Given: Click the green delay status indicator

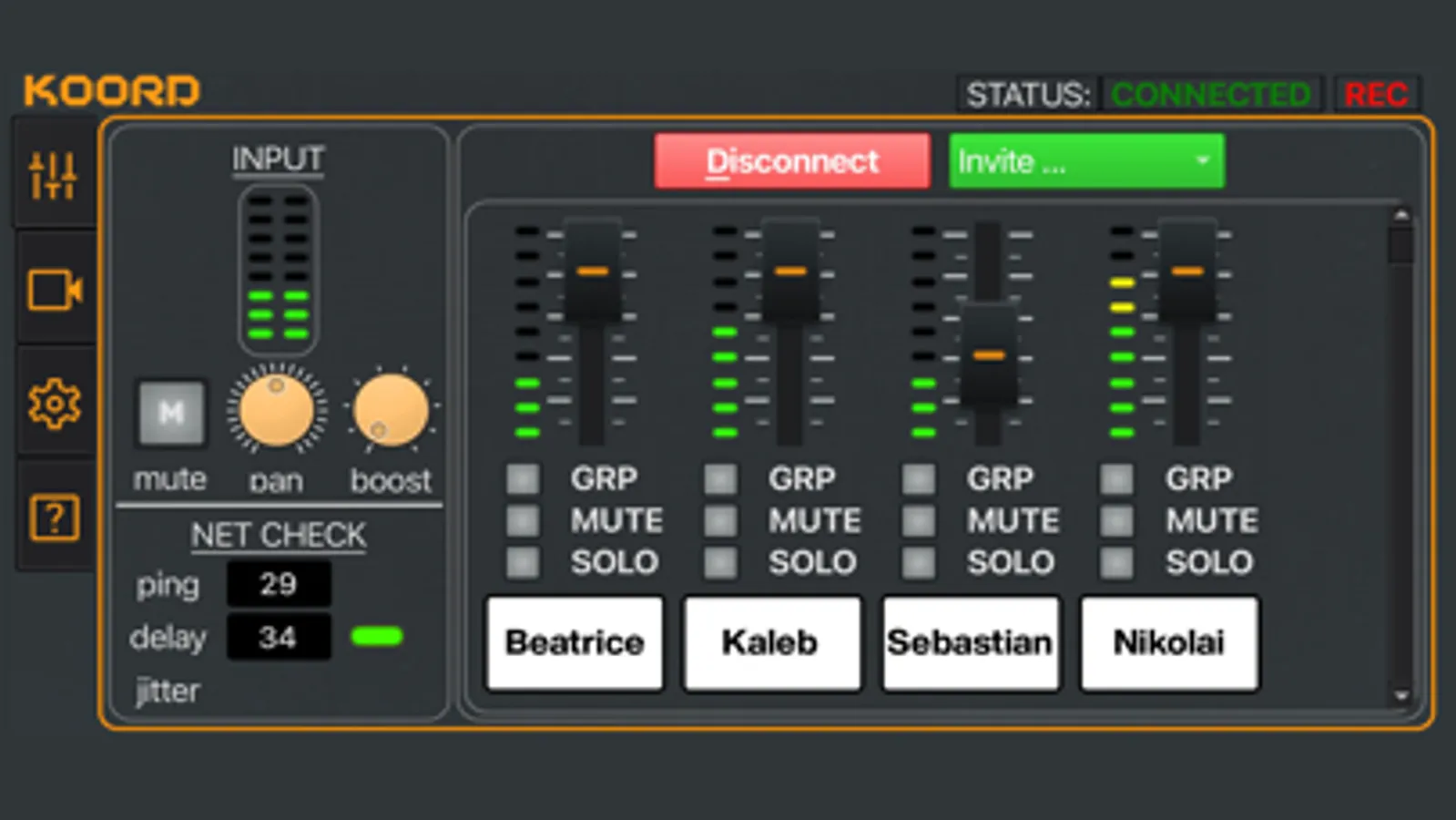Looking at the screenshot, I should point(377,637).
